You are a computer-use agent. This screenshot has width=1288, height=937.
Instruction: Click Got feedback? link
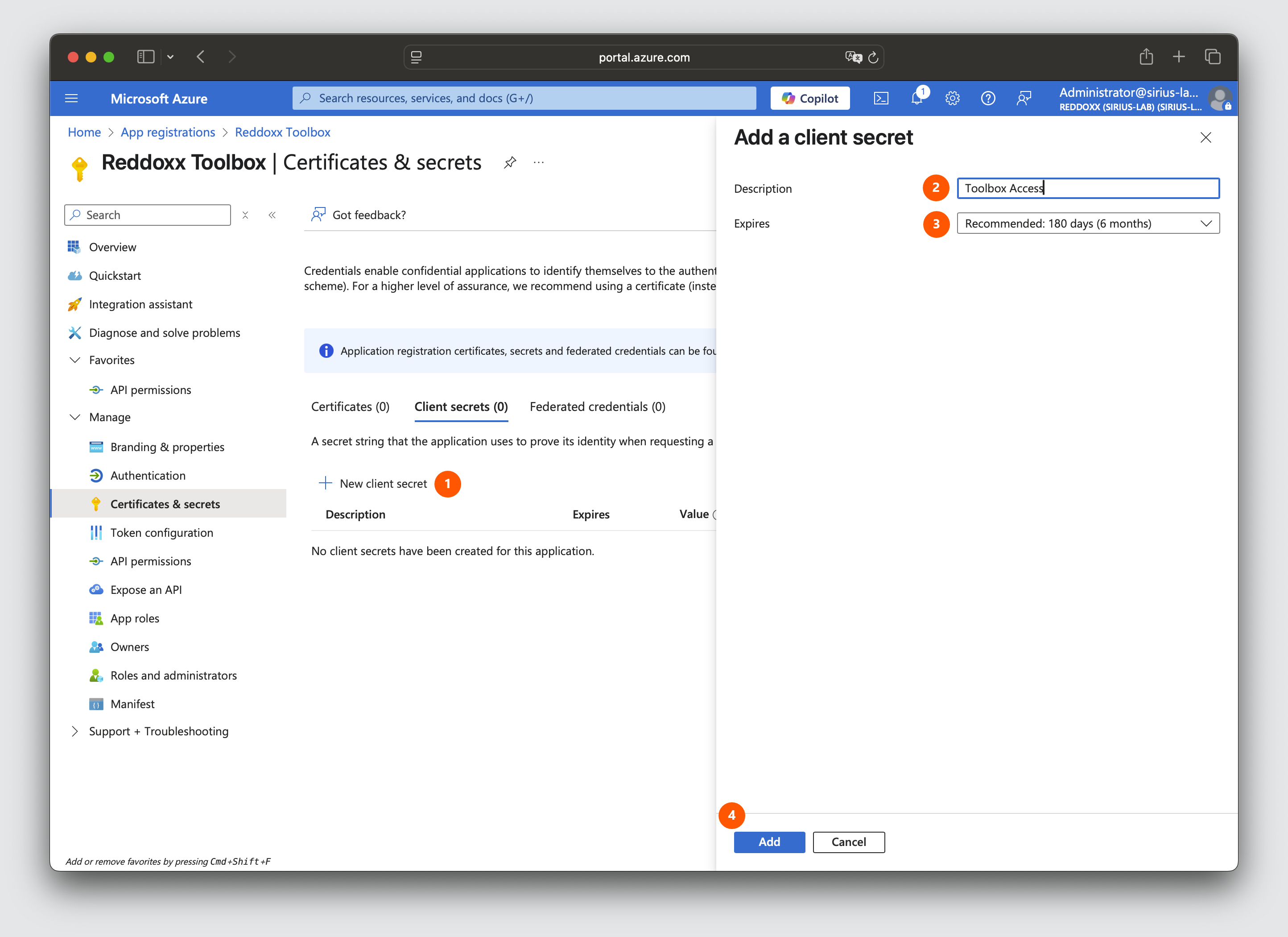(358, 215)
